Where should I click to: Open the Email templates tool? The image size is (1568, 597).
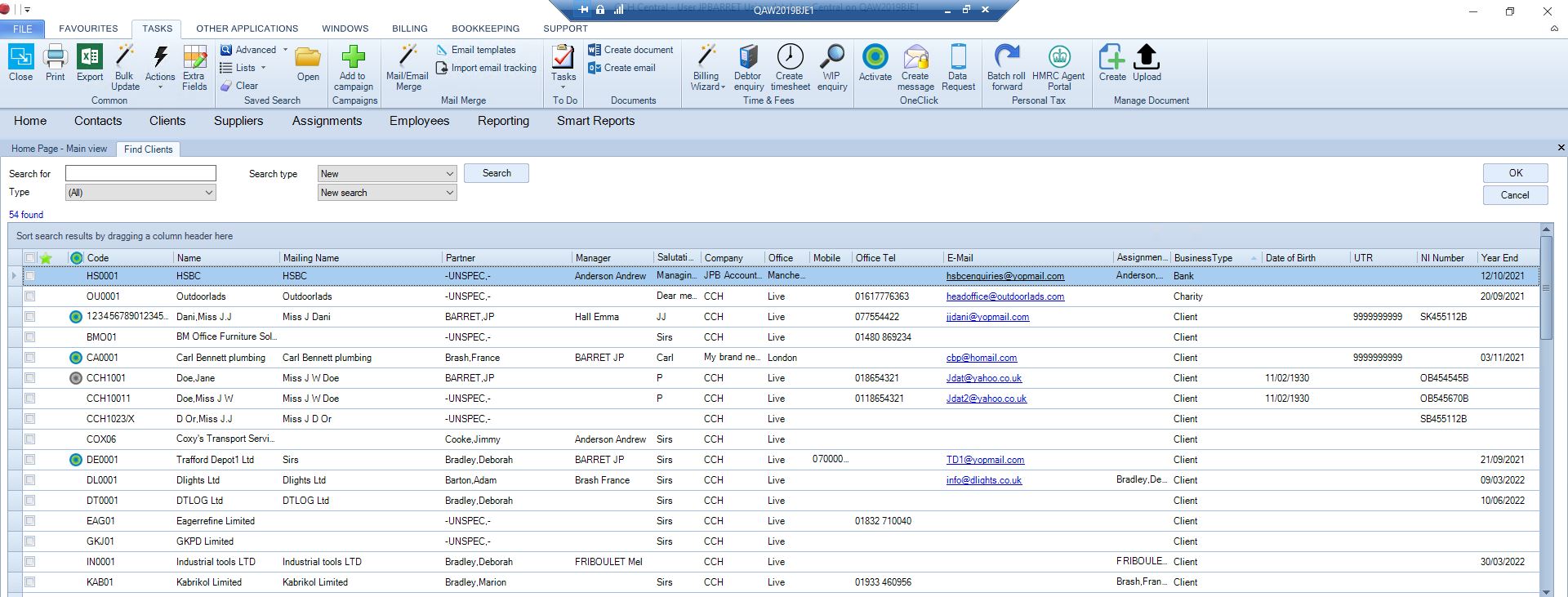(x=475, y=50)
